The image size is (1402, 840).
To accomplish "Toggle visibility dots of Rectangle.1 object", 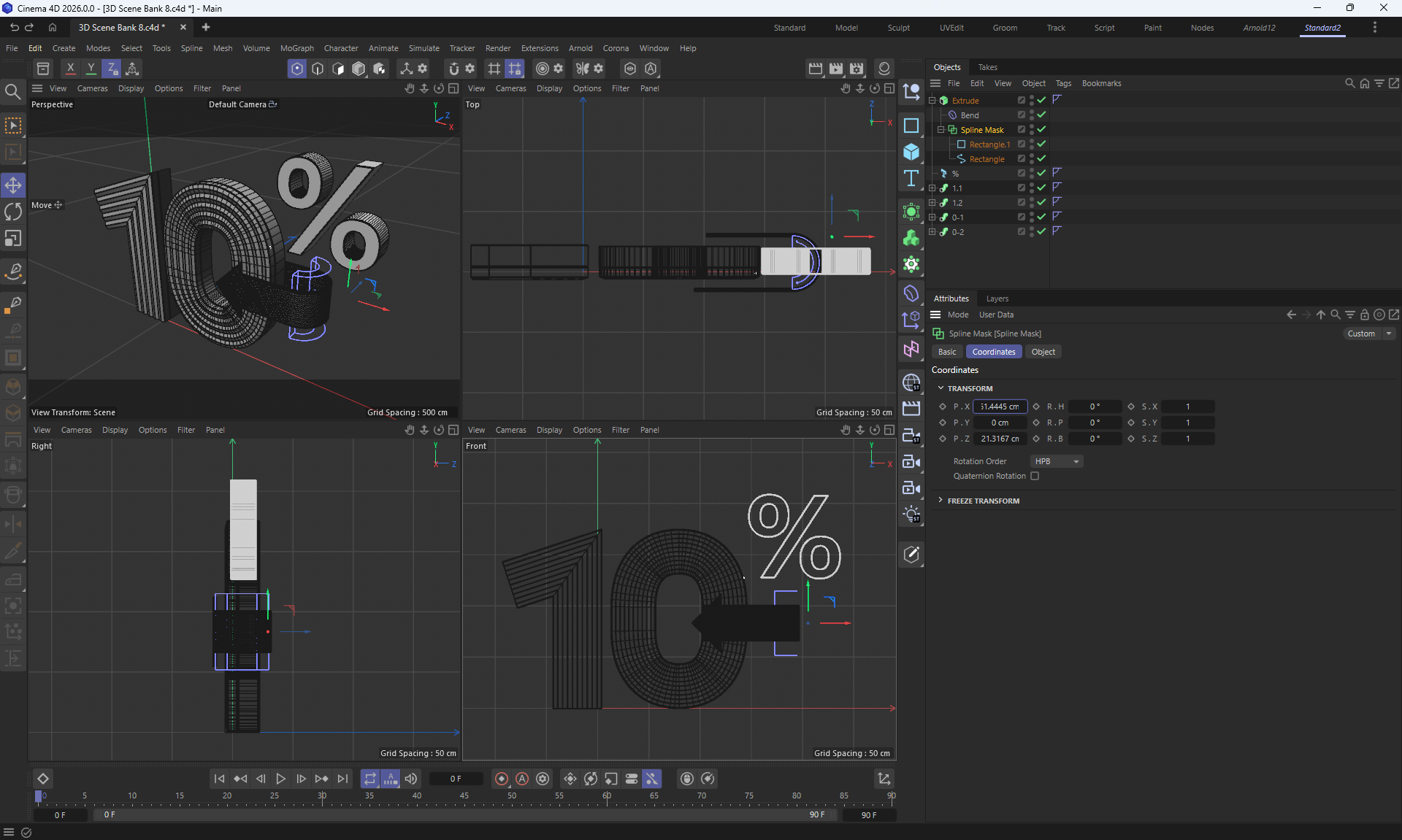I will pyautogui.click(x=1032, y=144).
